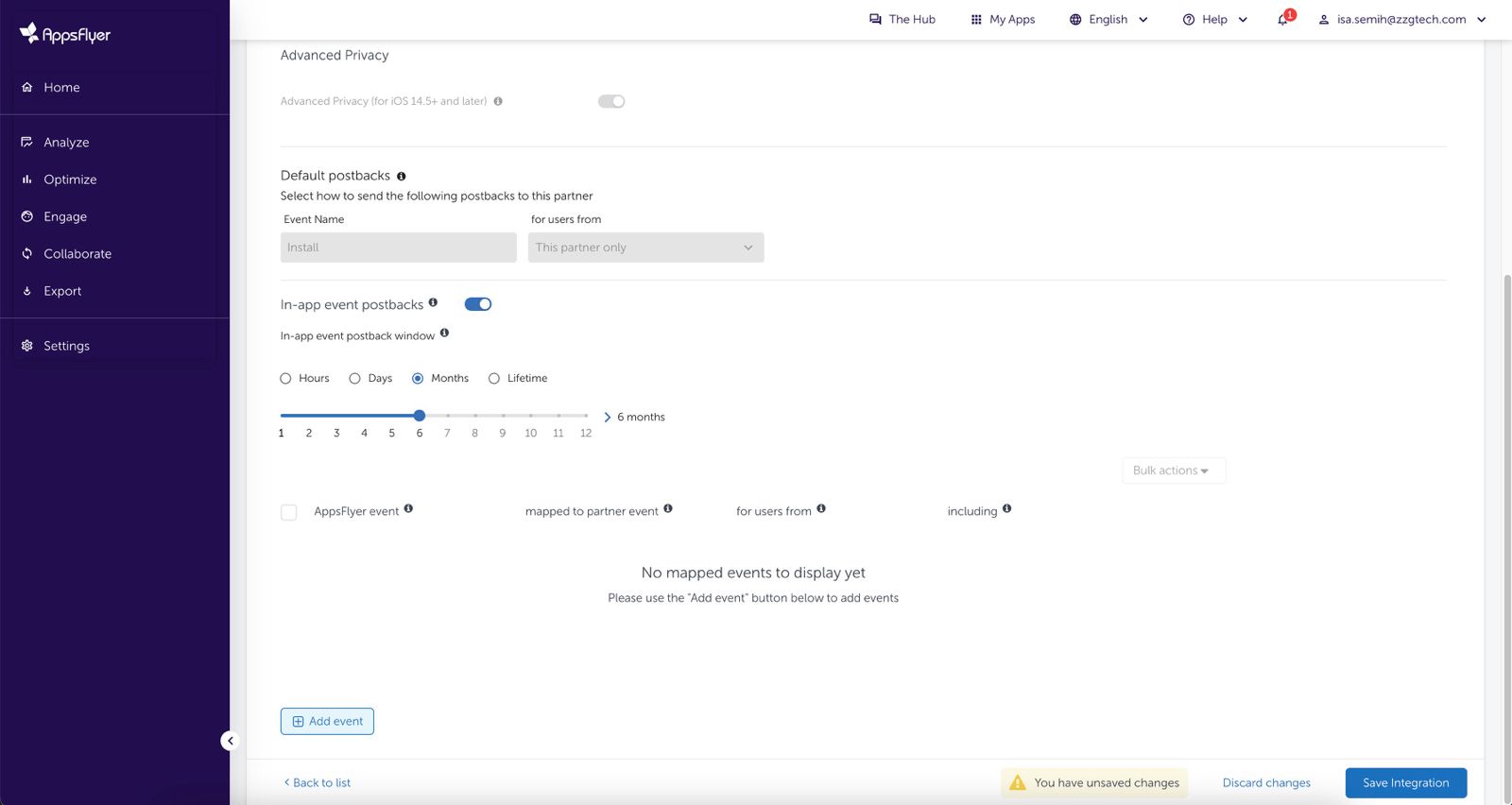Click the Add event button
Viewport: 1512px width, 805px height.
(327, 721)
